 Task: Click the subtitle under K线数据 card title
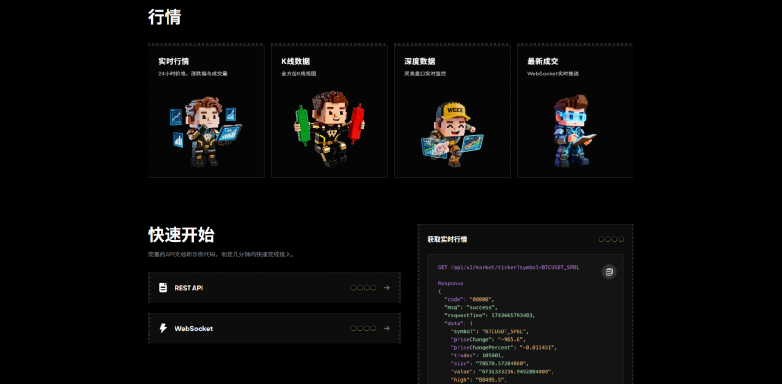[x=299, y=74]
